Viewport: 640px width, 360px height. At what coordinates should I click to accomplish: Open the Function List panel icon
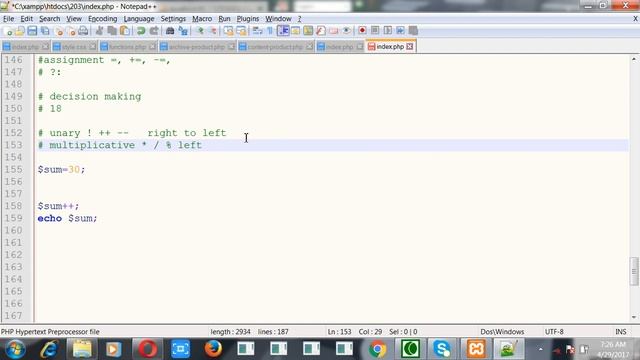pyautogui.click(x=321, y=31)
